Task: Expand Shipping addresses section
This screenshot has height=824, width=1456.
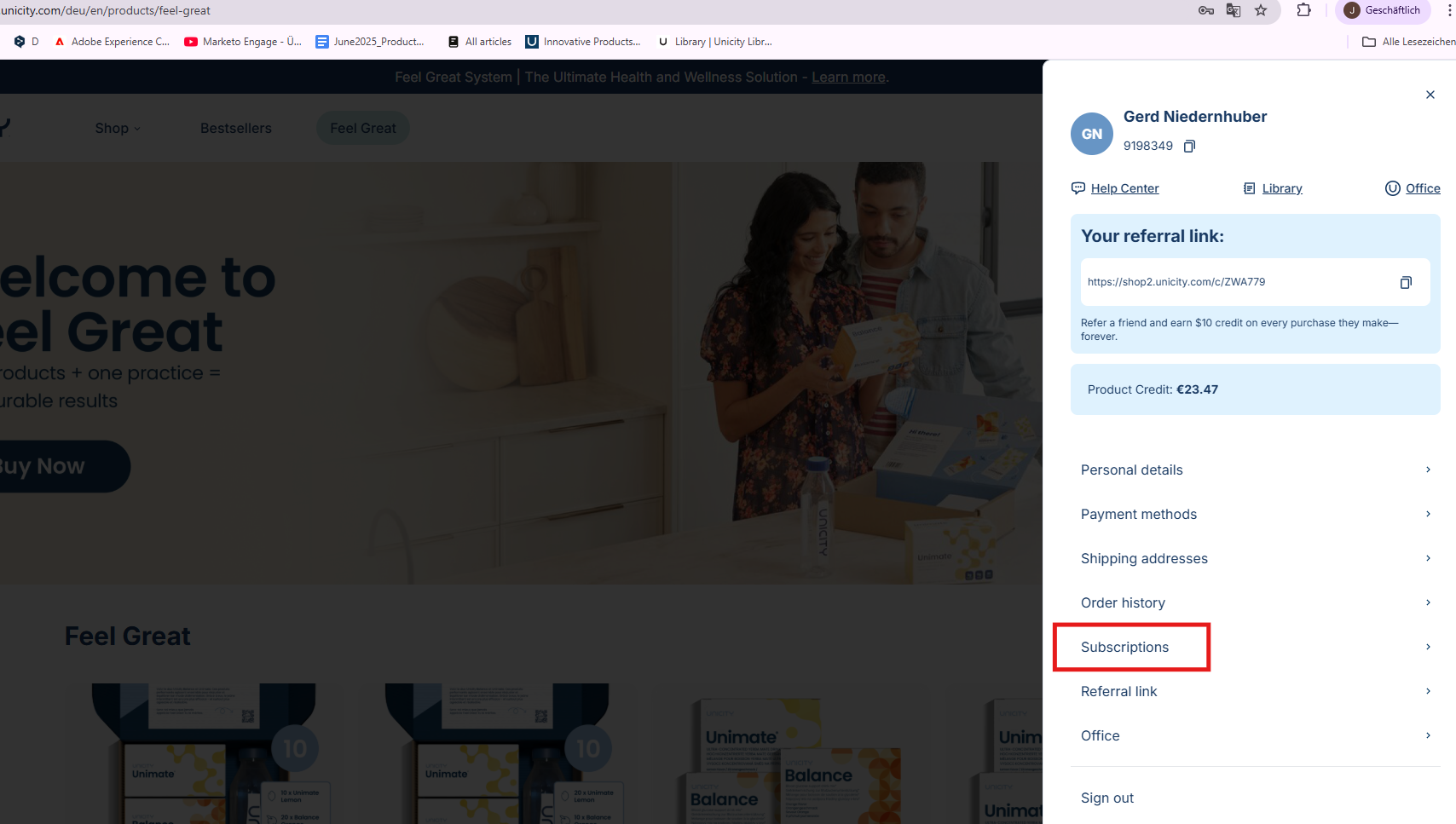Action: coord(1255,558)
